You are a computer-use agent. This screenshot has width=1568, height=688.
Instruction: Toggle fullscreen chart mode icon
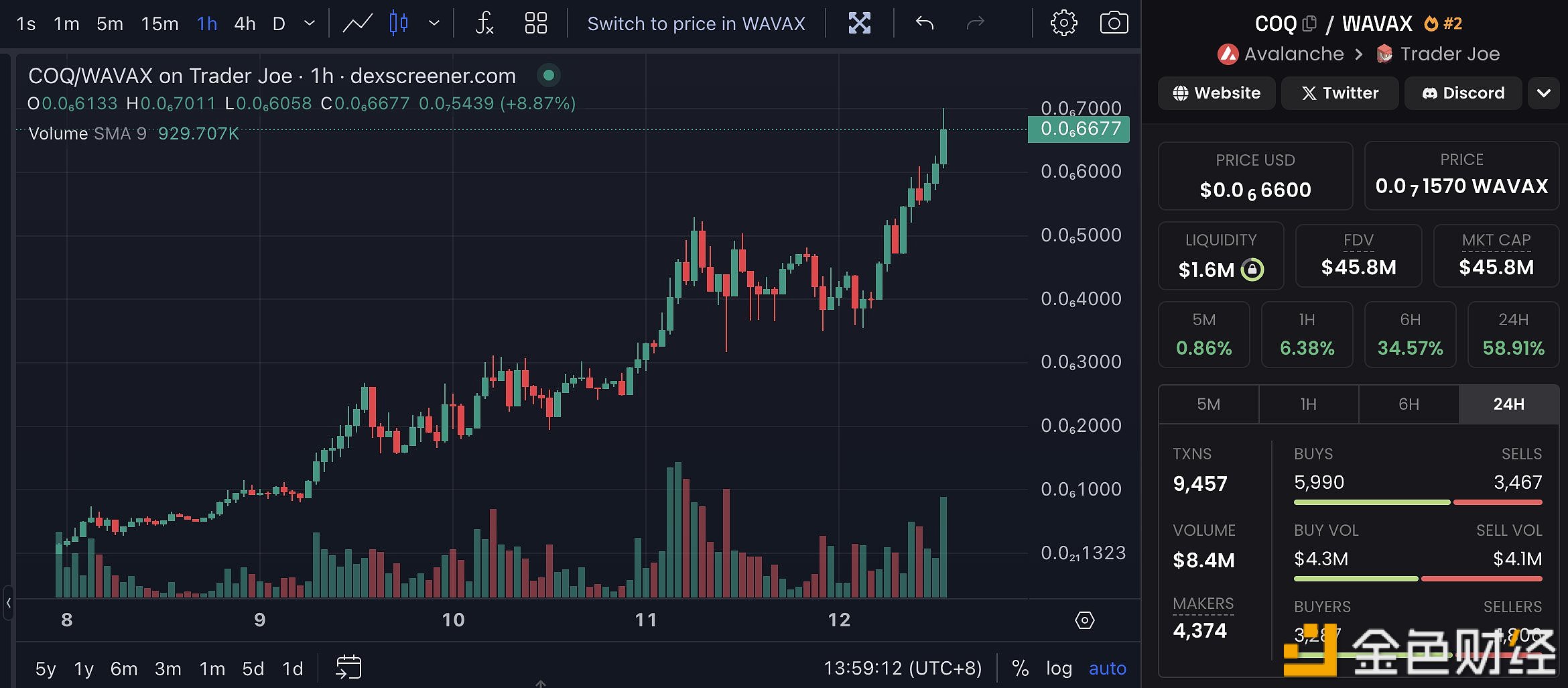[860, 23]
